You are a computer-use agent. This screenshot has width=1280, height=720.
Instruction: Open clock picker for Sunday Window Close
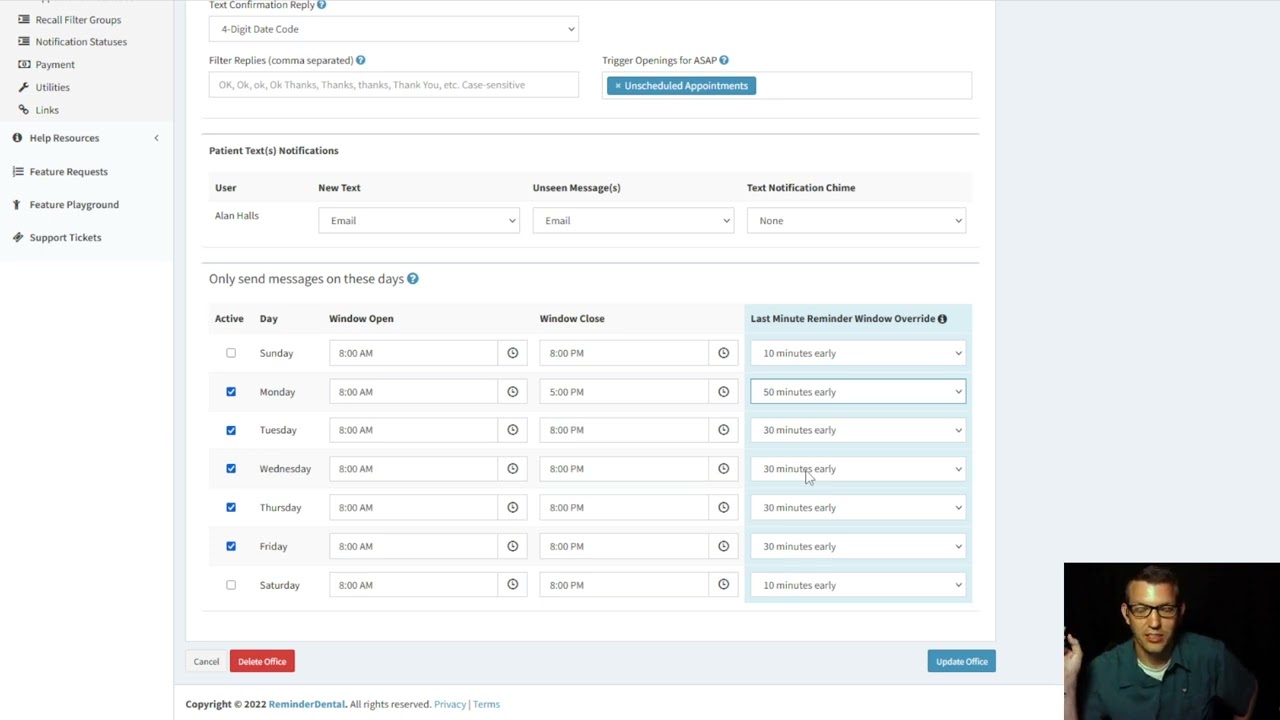click(x=723, y=353)
